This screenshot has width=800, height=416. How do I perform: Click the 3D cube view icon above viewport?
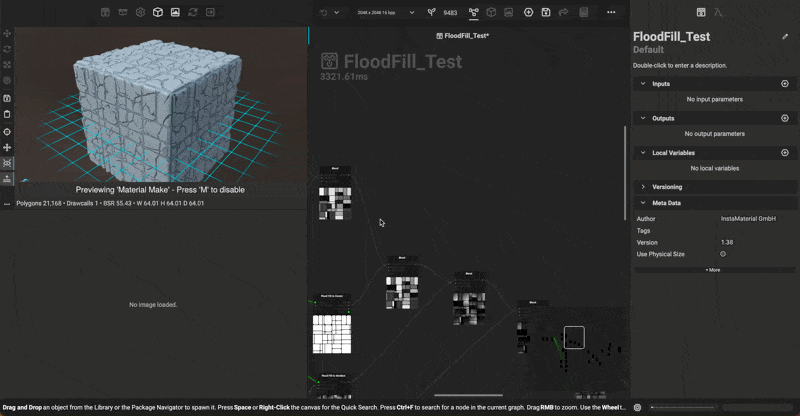pos(158,13)
